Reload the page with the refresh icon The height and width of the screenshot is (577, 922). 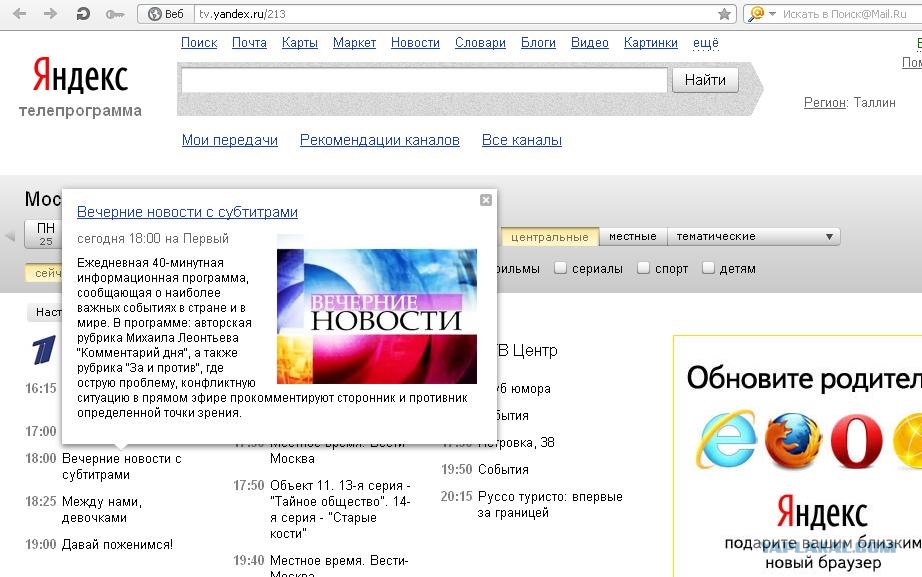(x=83, y=14)
